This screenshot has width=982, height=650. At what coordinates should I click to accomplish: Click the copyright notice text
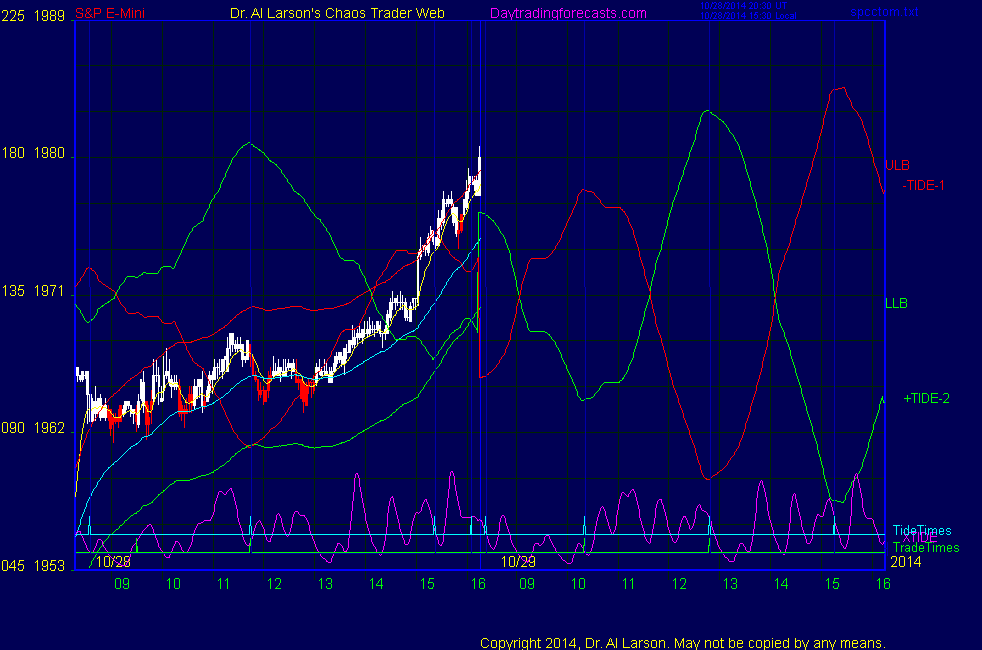pyautogui.click(x=683, y=642)
